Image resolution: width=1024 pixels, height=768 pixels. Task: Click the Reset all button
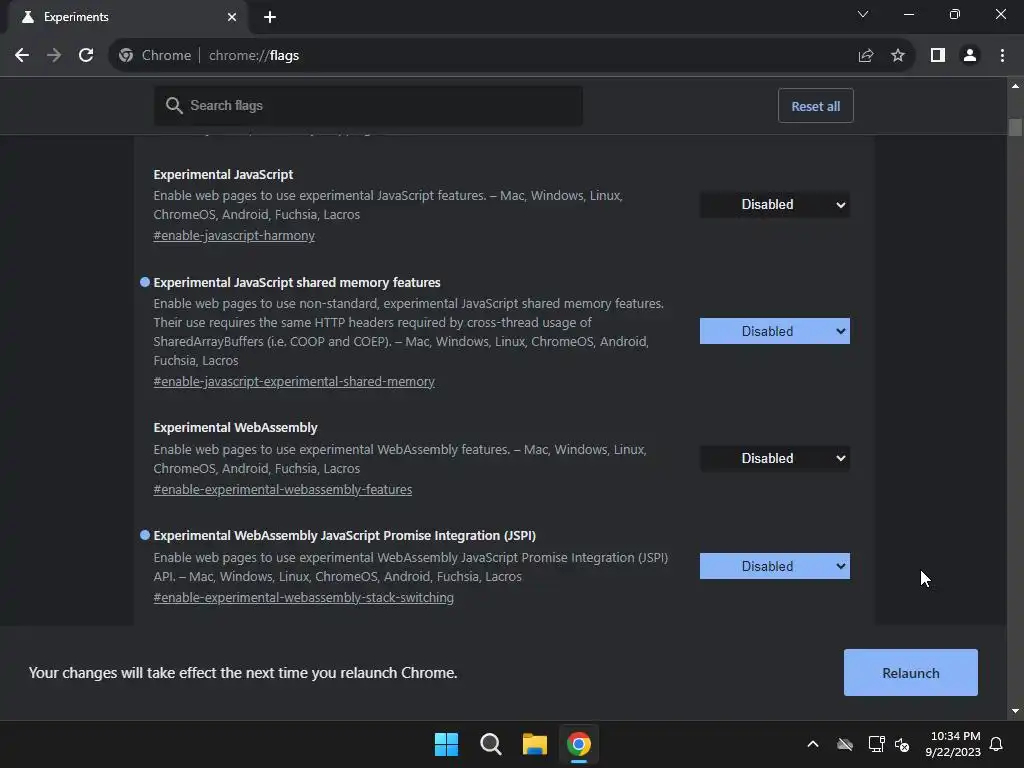pos(816,106)
